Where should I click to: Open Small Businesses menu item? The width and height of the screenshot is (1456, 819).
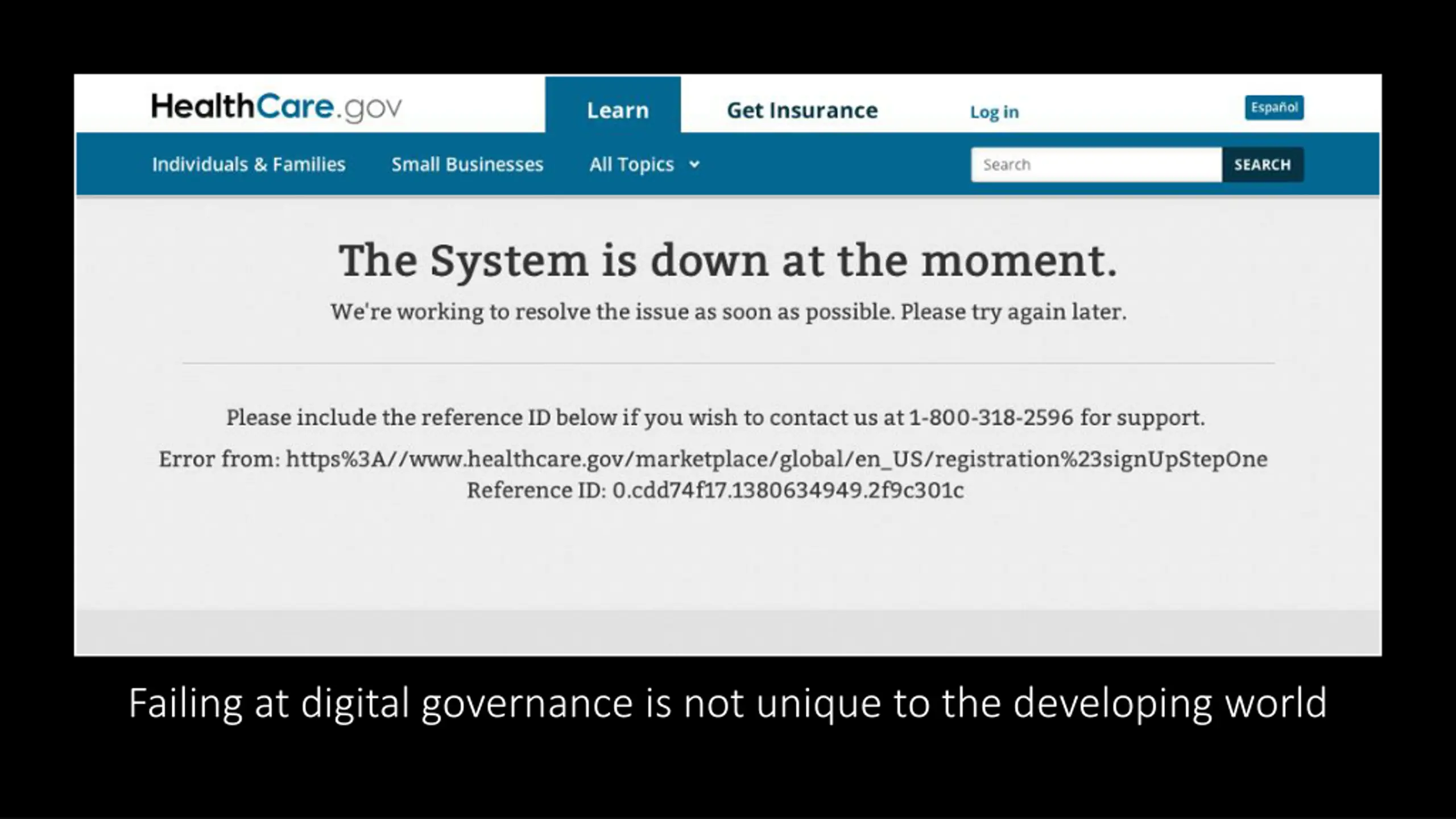pos(468,164)
